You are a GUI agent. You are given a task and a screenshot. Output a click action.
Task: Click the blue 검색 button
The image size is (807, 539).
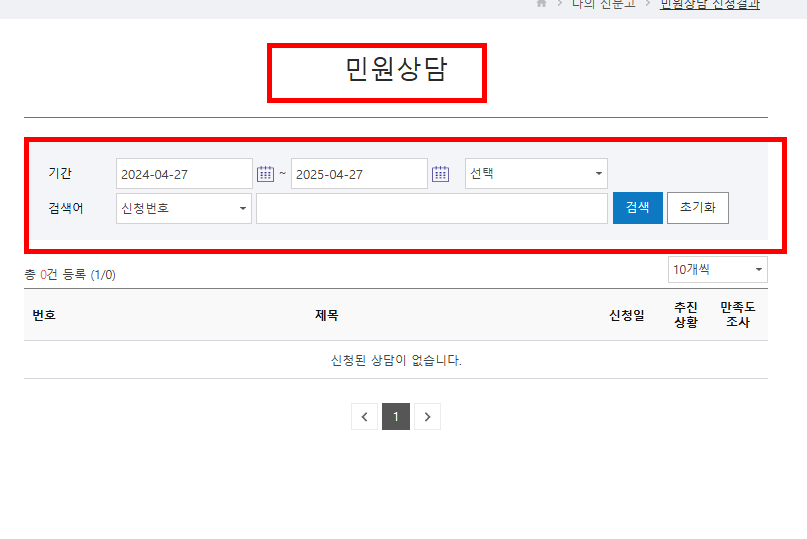(638, 207)
